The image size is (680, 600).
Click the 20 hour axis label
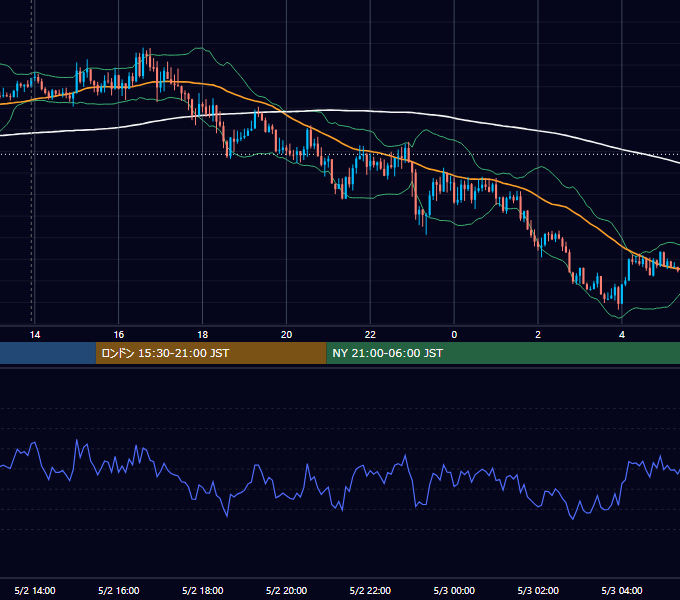tap(286, 335)
